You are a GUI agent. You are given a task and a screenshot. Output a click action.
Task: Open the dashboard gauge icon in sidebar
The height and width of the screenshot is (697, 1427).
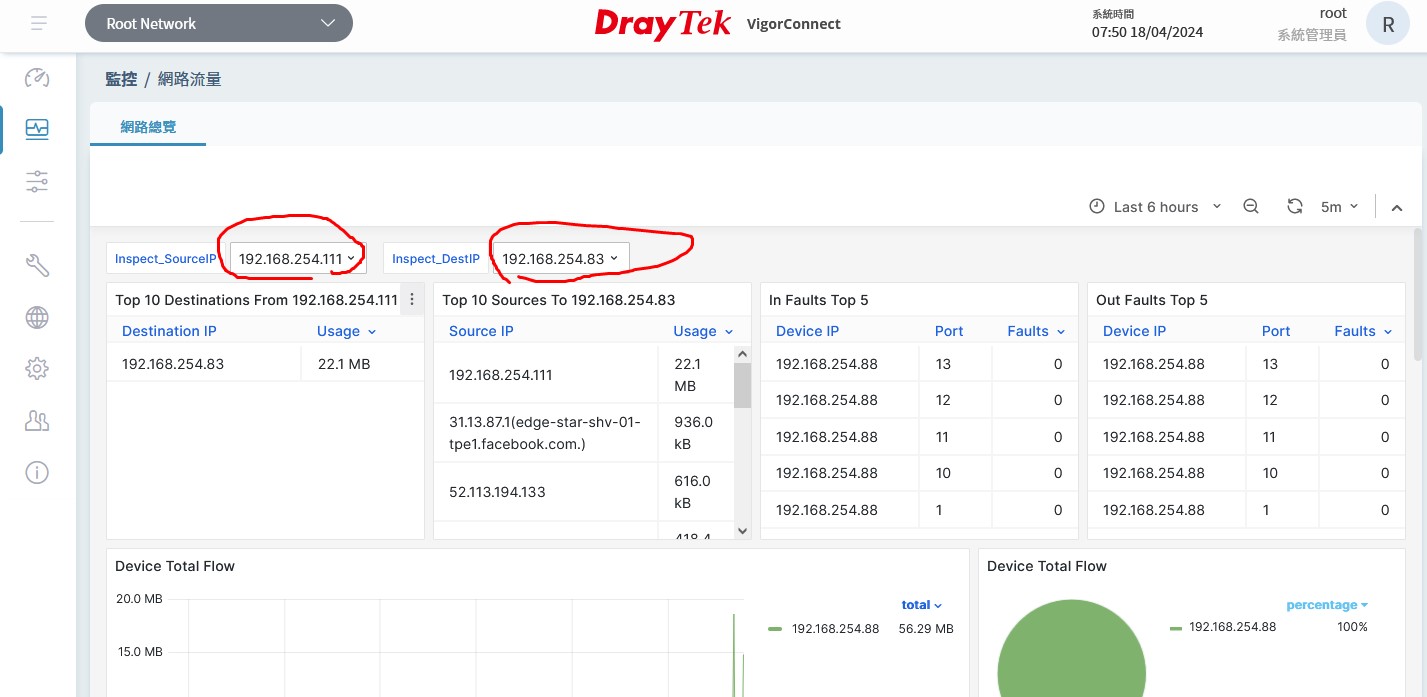pyautogui.click(x=37, y=78)
